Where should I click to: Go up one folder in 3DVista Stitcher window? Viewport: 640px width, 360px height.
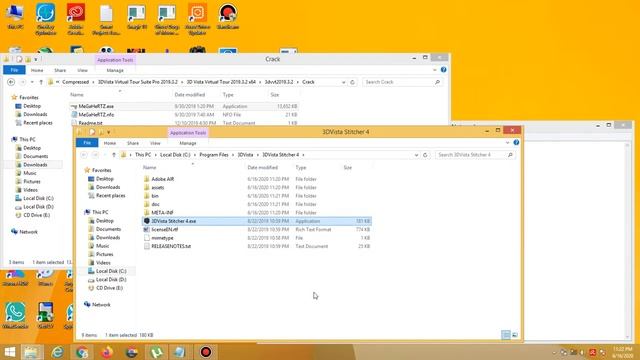pos(114,155)
